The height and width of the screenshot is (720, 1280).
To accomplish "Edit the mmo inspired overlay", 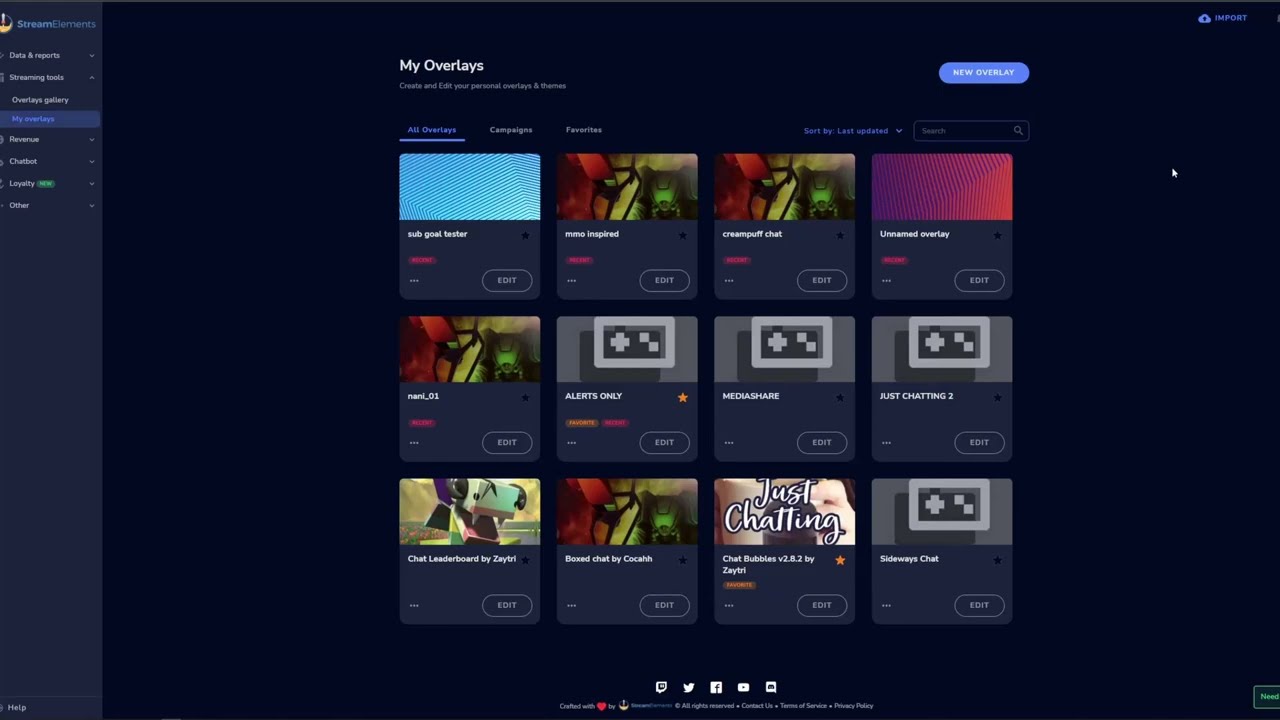I will click(x=664, y=280).
